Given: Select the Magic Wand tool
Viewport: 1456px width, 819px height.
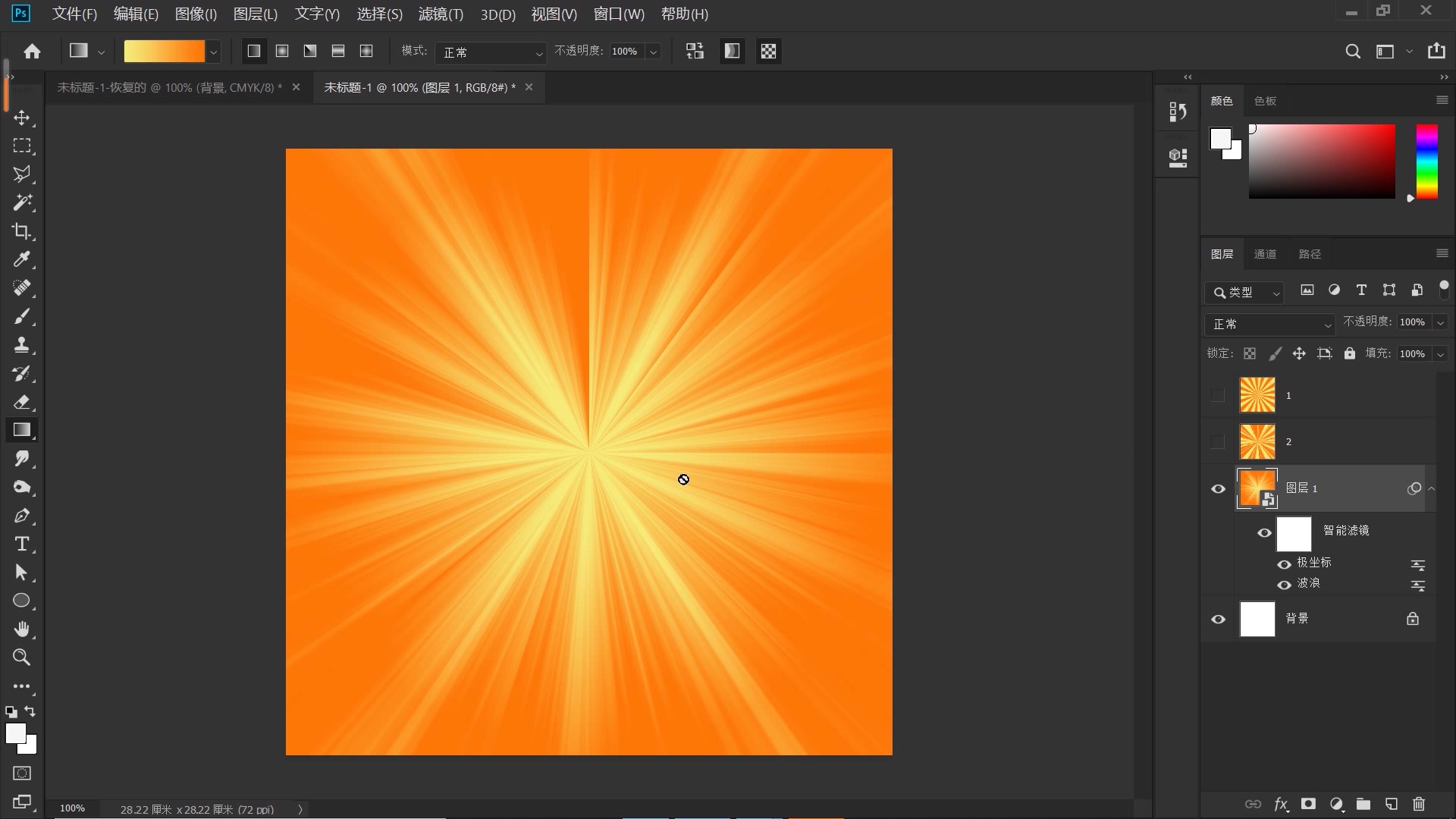Looking at the screenshot, I should 22,202.
